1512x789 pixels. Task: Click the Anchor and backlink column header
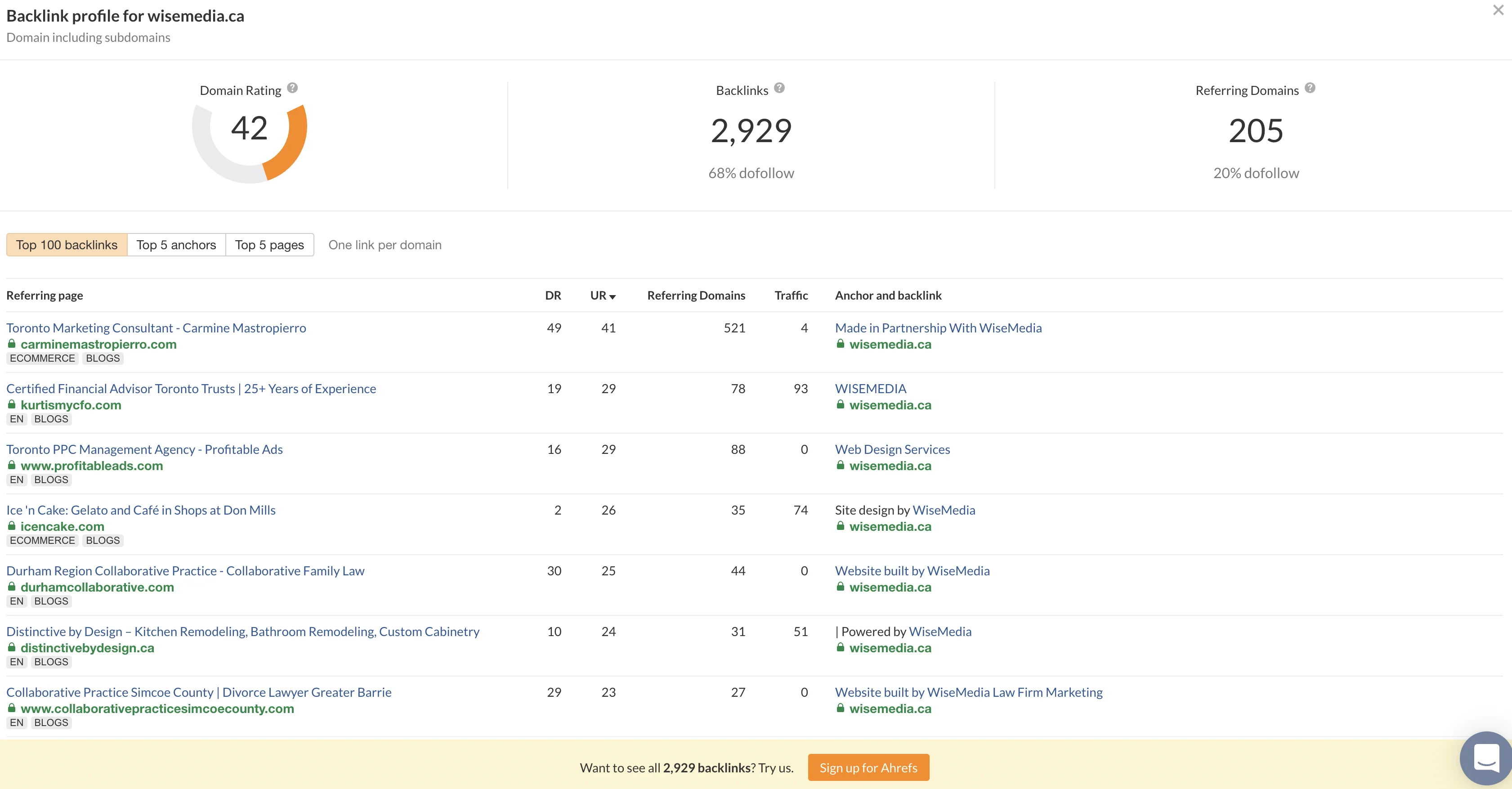point(888,295)
